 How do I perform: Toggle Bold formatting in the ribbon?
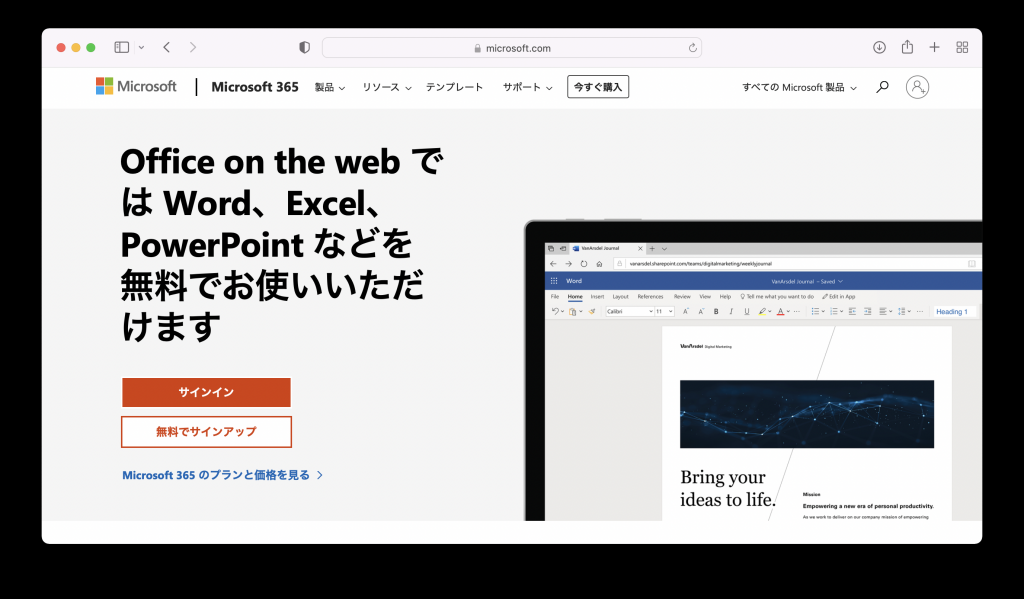point(716,311)
